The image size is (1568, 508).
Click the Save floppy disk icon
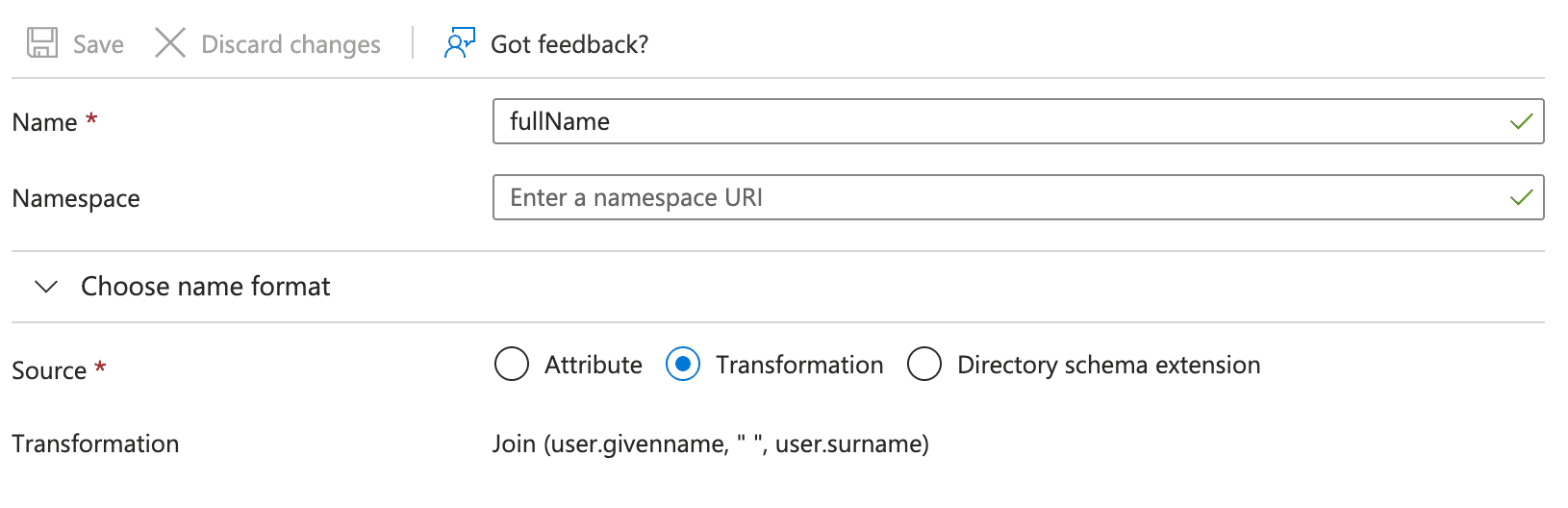pos(41,43)
